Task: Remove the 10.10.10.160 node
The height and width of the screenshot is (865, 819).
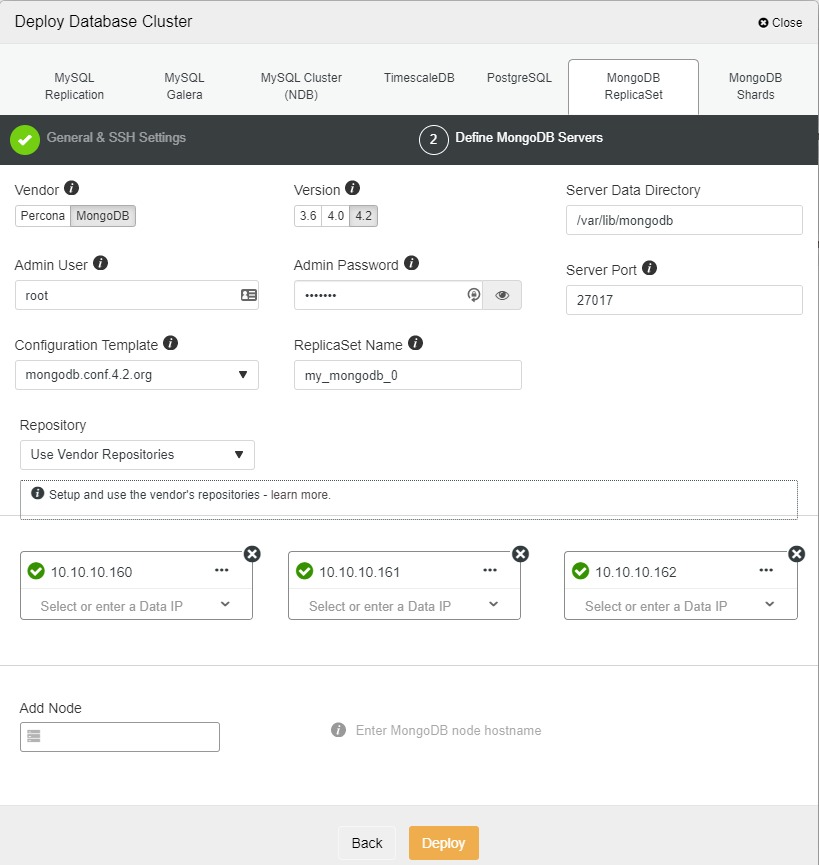Action: point(252,554)
